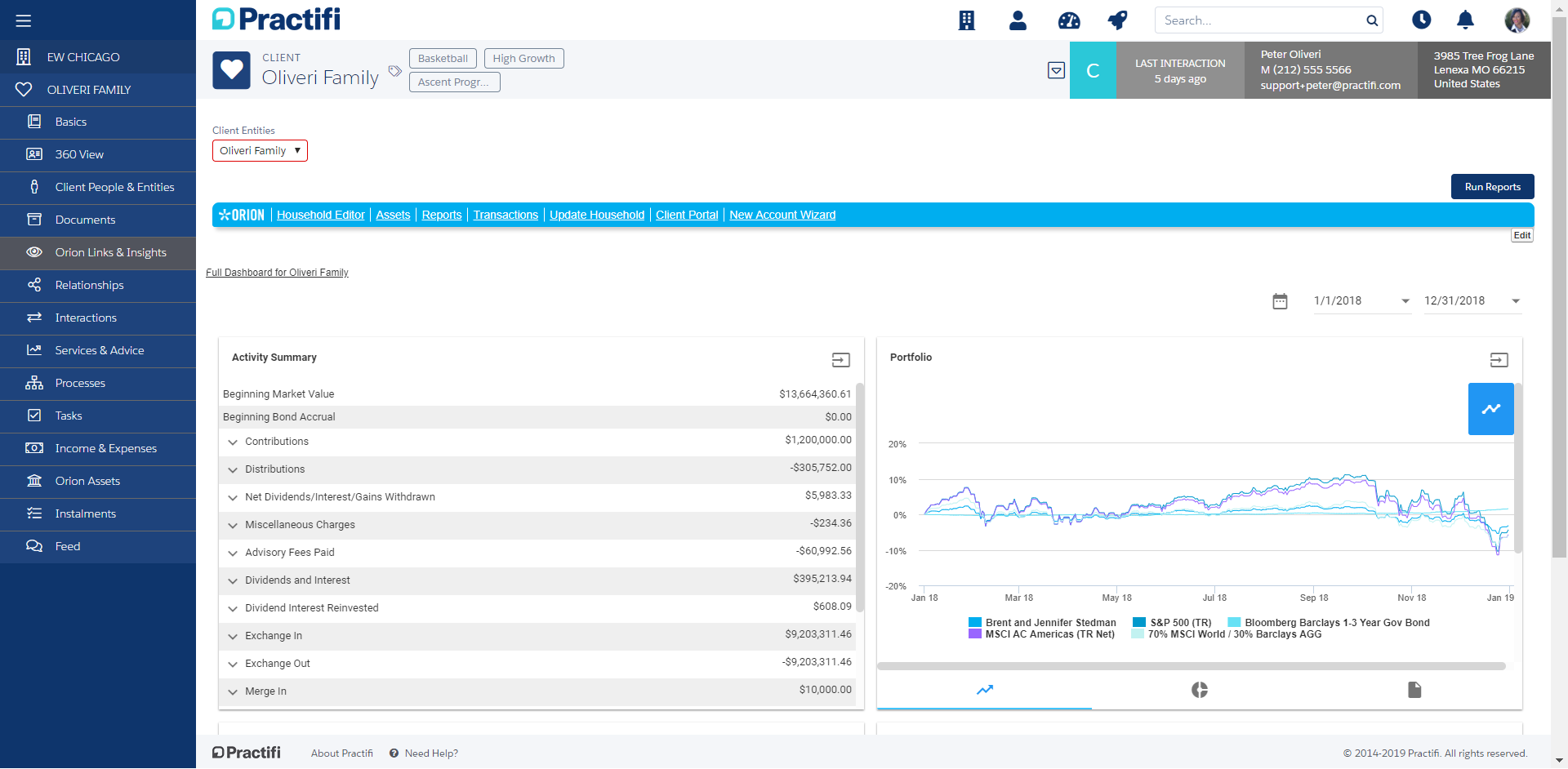Expand the Contributions row
Screen dimensions: 1568x769
point(233,442)
